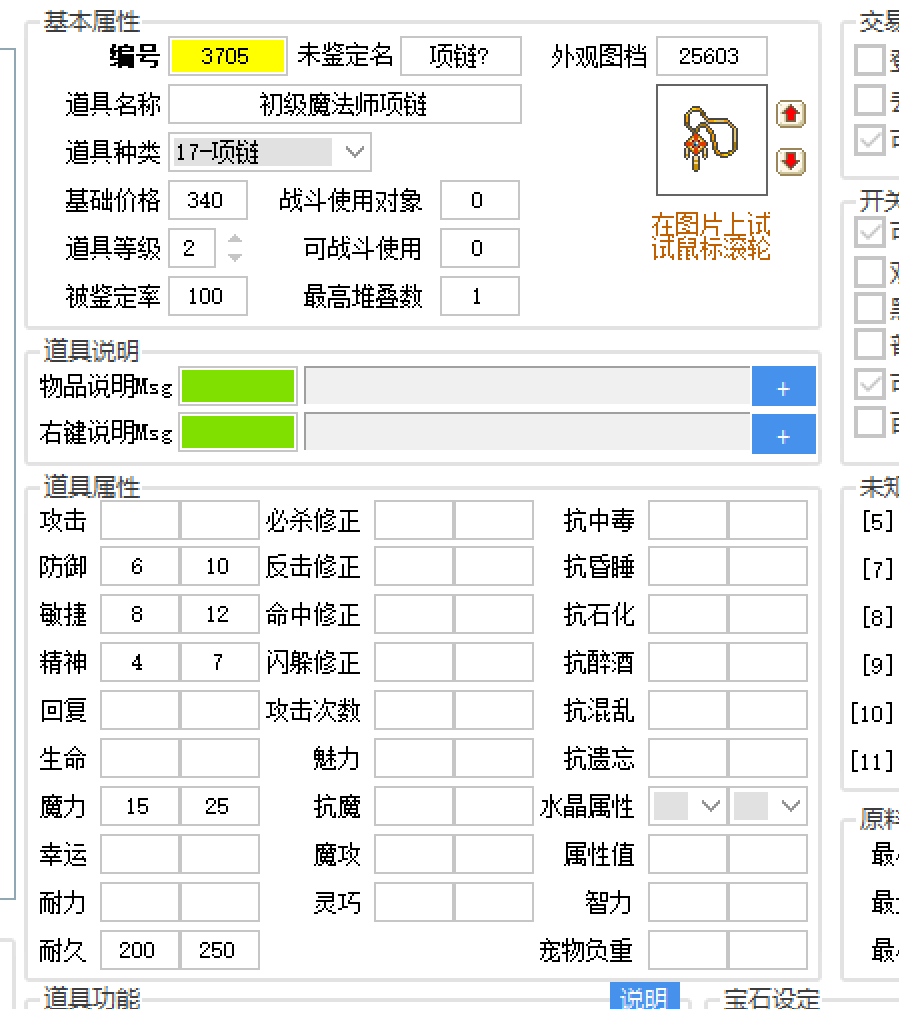
Task: Click the first 攻击 input field
Action: pos(140,520)
